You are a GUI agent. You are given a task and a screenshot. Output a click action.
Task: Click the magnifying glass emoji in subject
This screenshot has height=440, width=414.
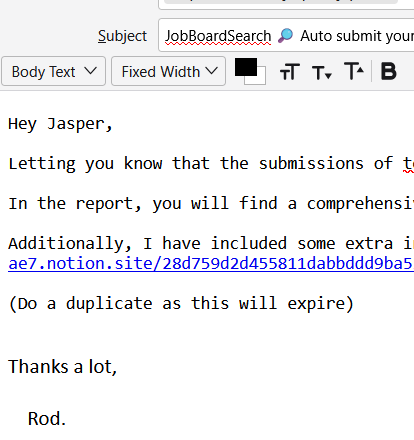(285, 36)
